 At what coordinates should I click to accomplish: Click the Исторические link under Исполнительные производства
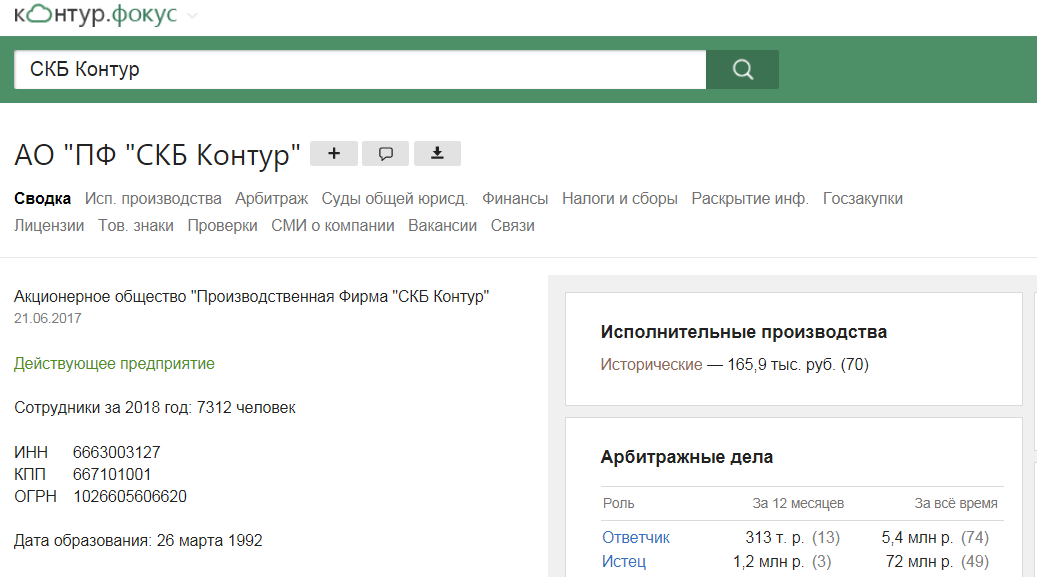tap(651, 365)
